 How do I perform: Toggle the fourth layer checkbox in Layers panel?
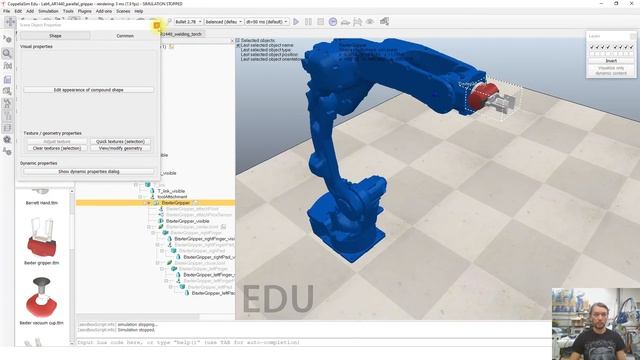(609, 47)
